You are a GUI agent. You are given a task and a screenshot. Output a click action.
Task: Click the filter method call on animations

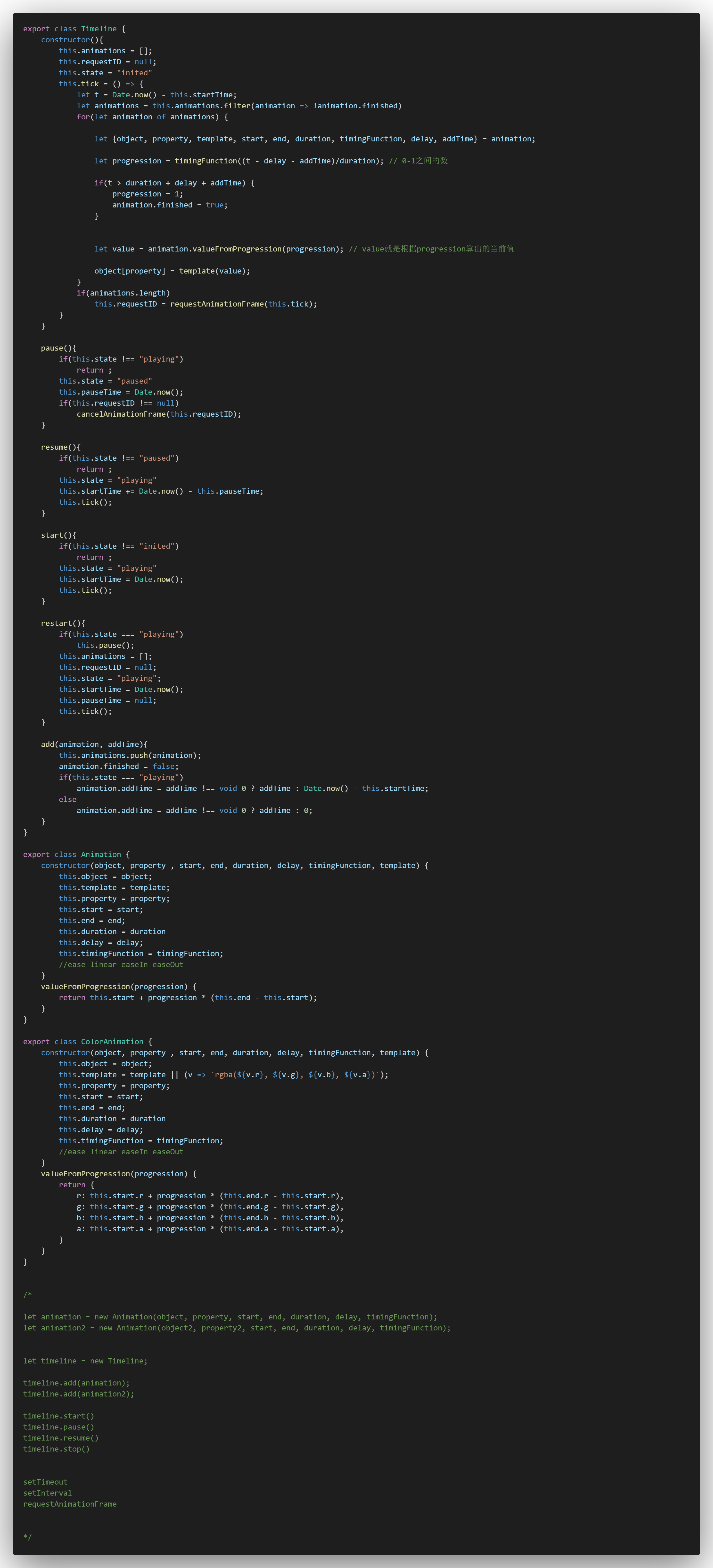tap(237, 106)
